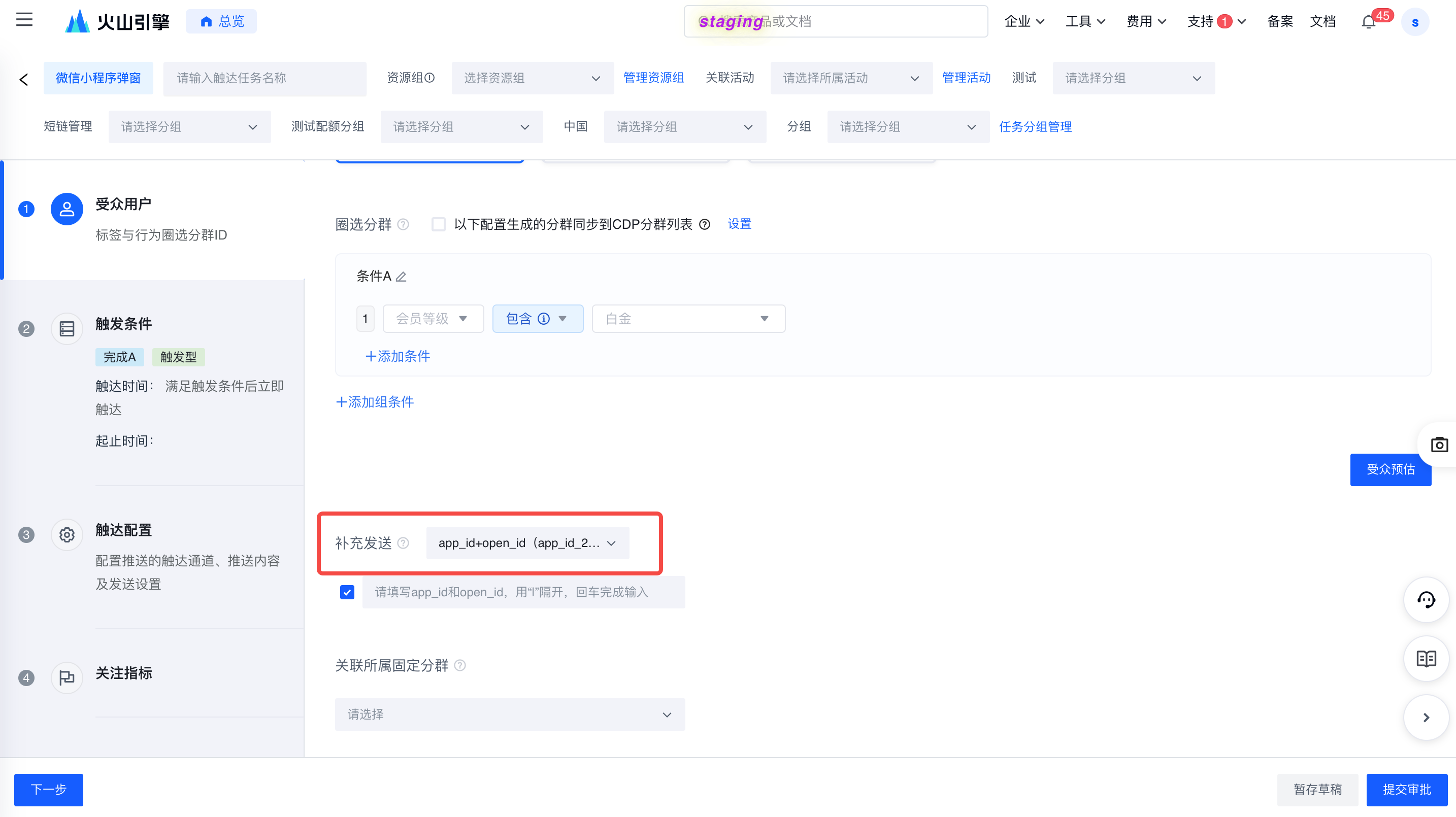Open the 测试配额分组 dropdown
The height and width of the screenshot is (817, 1456).
pos(461,126)
